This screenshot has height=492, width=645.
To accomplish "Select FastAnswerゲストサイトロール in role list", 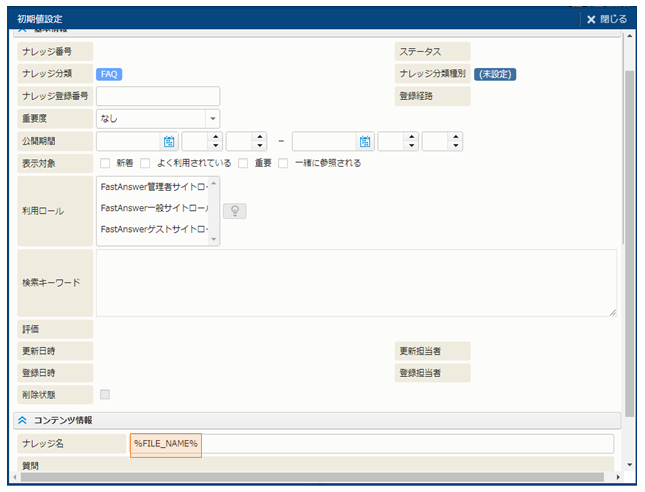I will click(x=154, y=230).
